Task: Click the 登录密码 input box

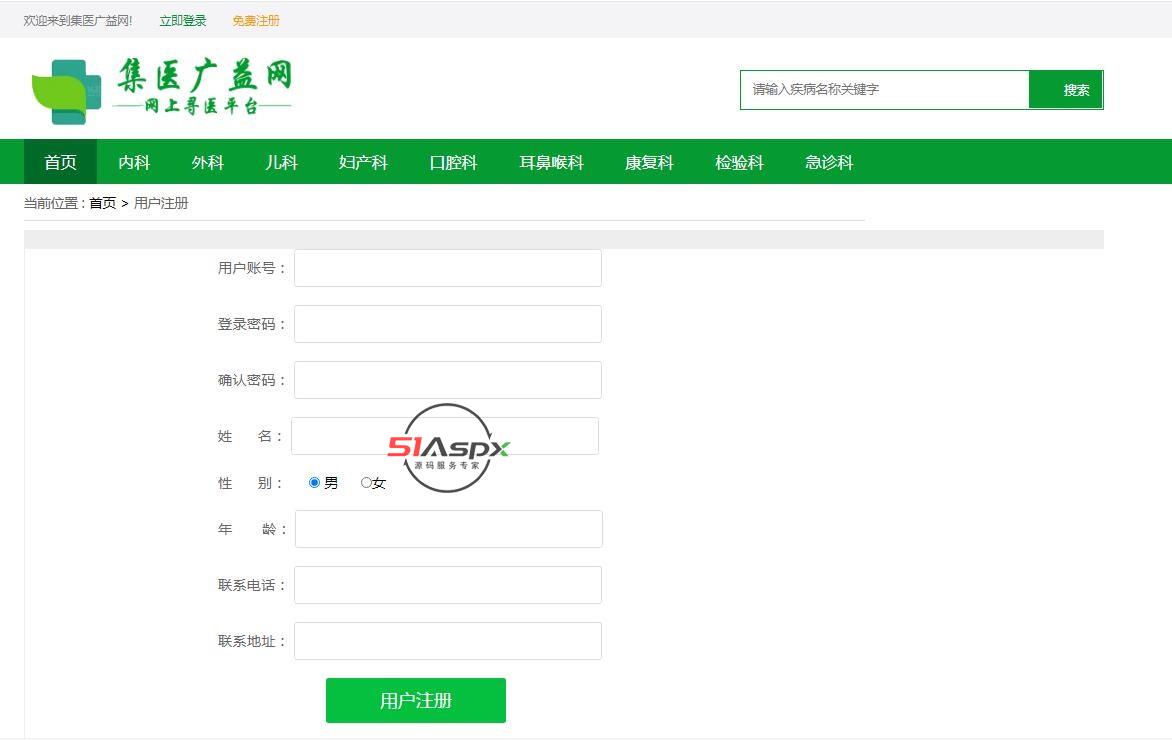Action: coord(447,324)
